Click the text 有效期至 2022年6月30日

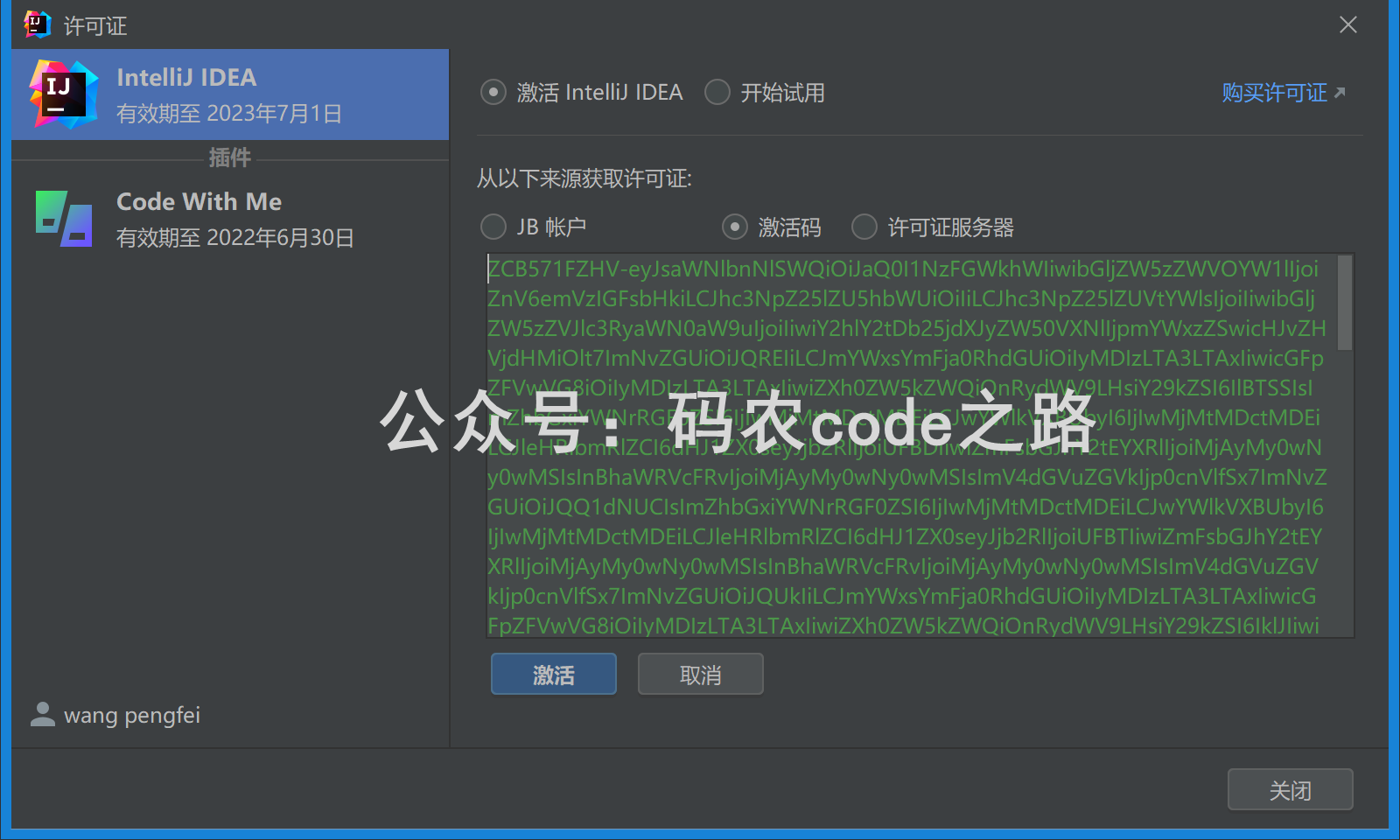point(235,238)
